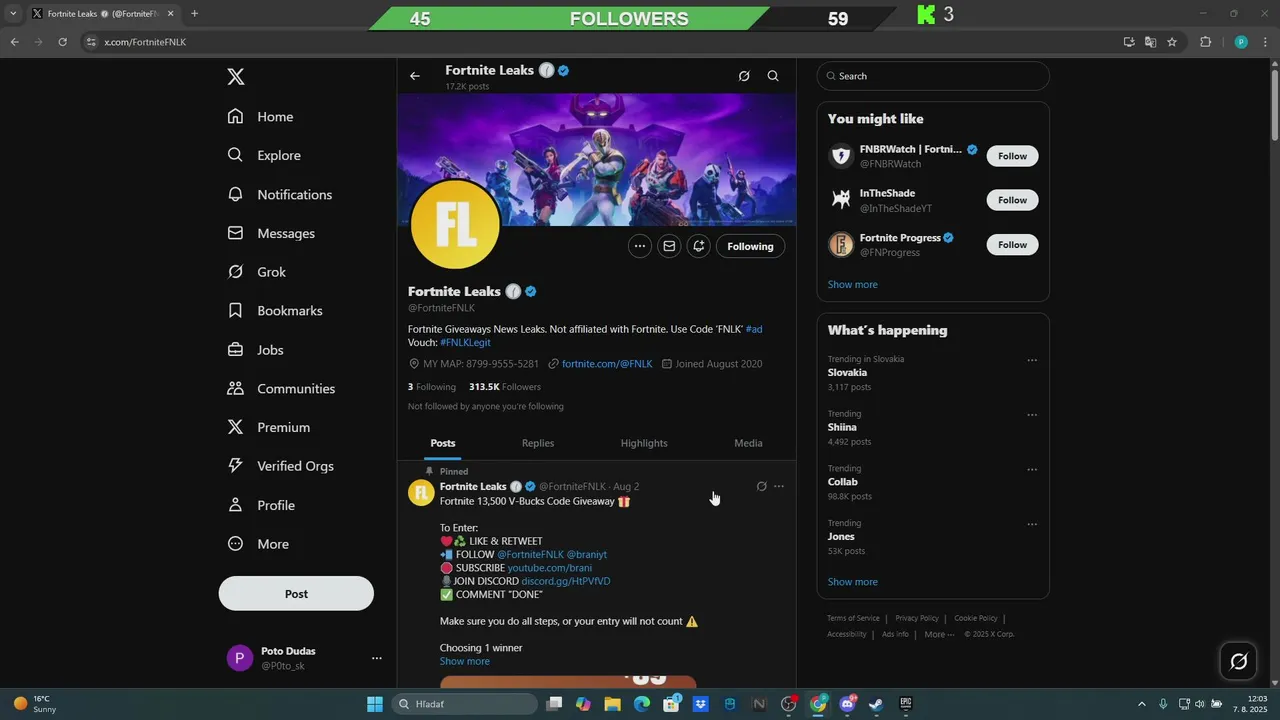
Task: Click the floating Grok button
Action: click(x=1238, y=661)
